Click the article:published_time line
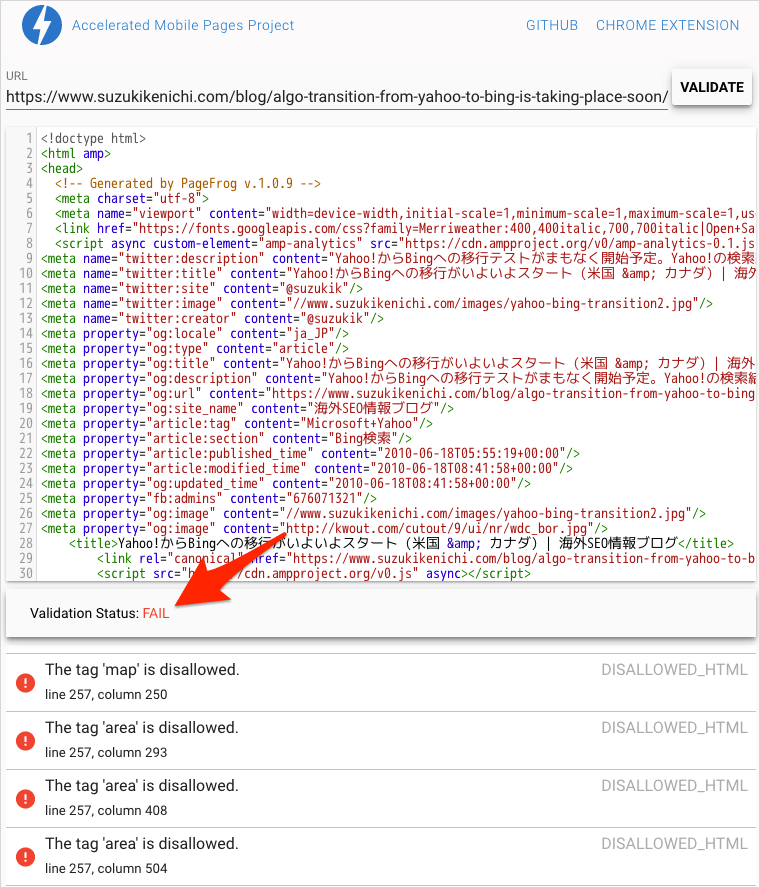The width and height of the screenshot is (760, 888). (310, 454)
